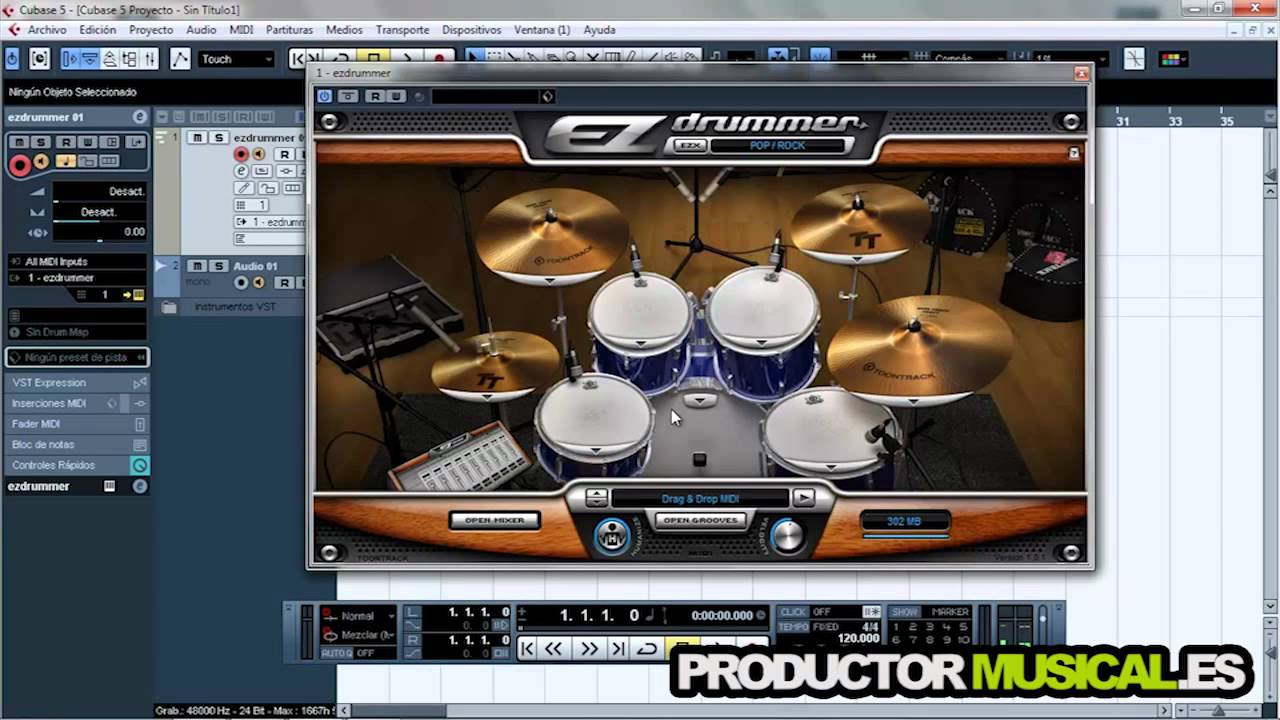
Task: Play the Drag & Drop MIDI groove preview
Action: tap(803, 497)
